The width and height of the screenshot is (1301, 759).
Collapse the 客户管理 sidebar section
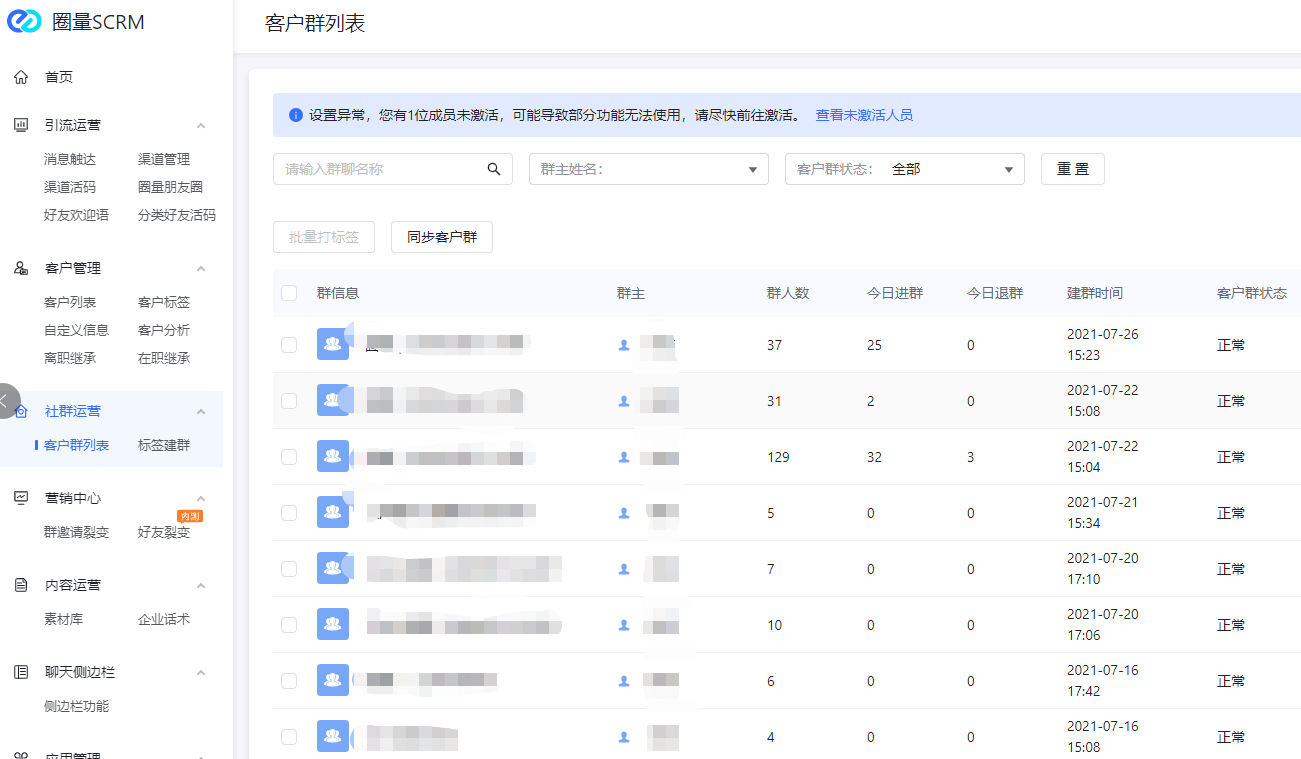click(x=200, y=268)
